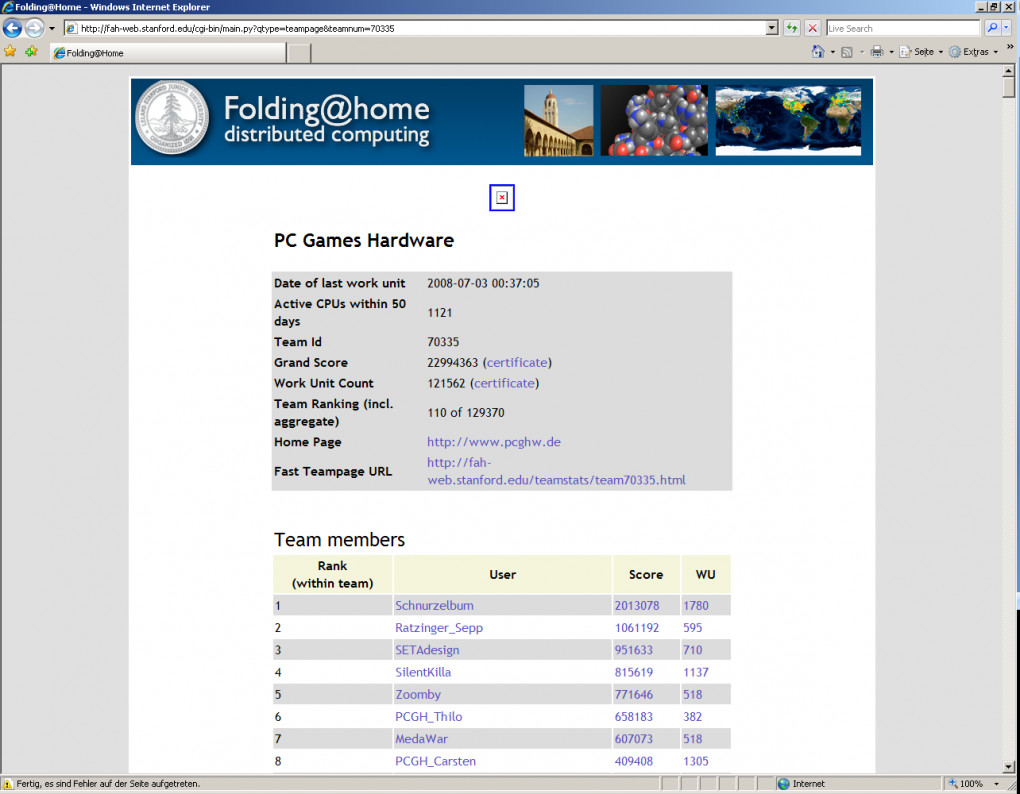Click the broken image placeholder icon
The width and height of the screenshot is (1020, 794).
(x=502, y=198)
